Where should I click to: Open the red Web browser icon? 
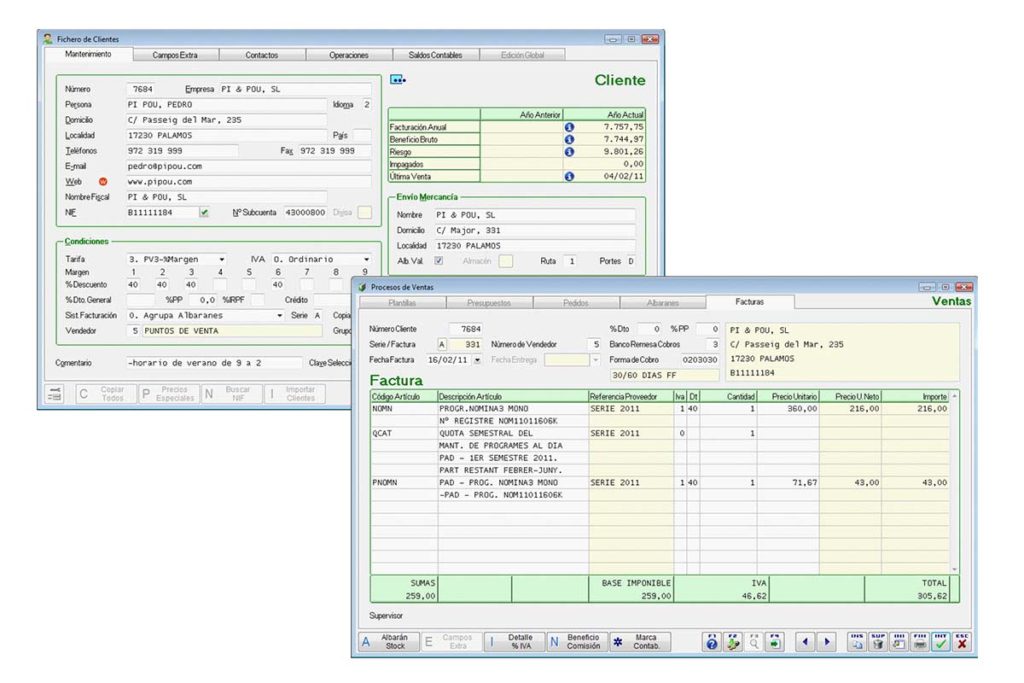pos(103,182)
